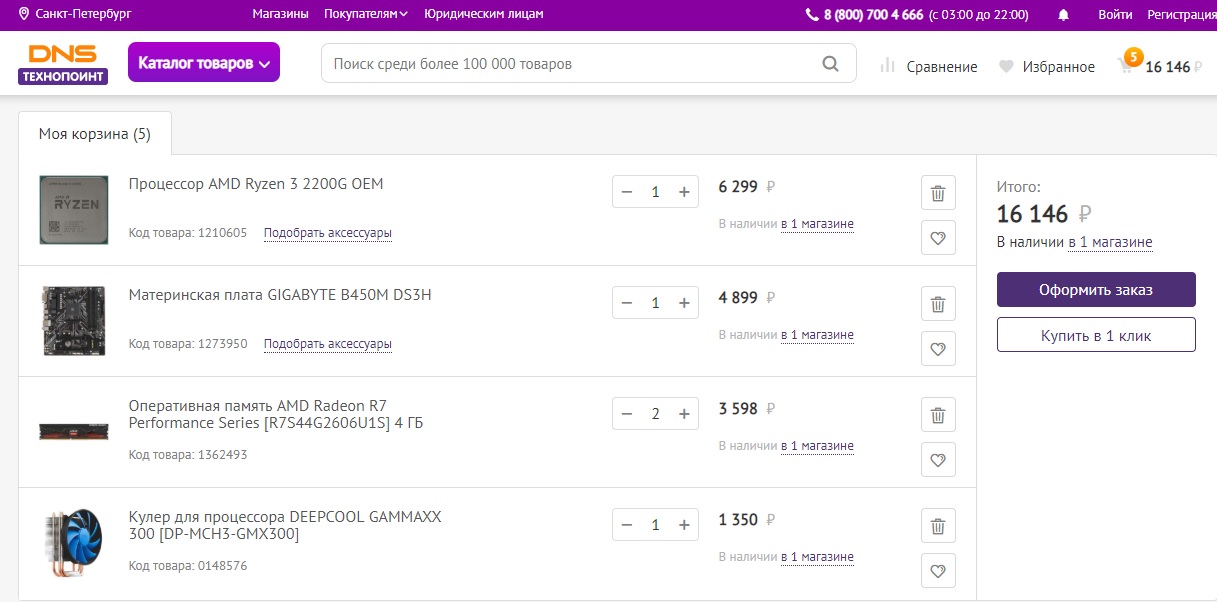Open Юридическим лицам menu item
This screenshot has height=602, width=1217.
click(484, 14)
